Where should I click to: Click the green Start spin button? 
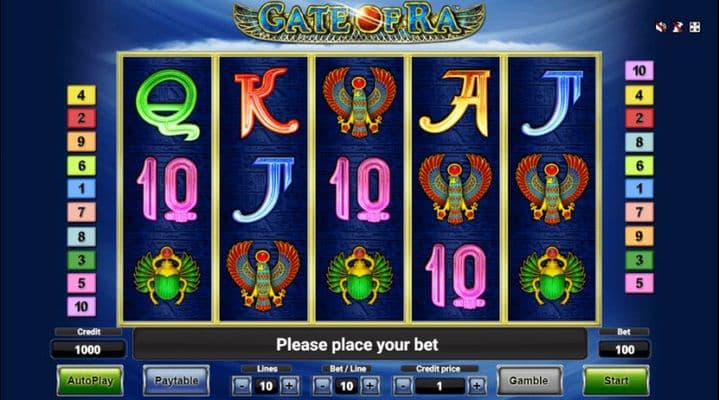[616, 381]
